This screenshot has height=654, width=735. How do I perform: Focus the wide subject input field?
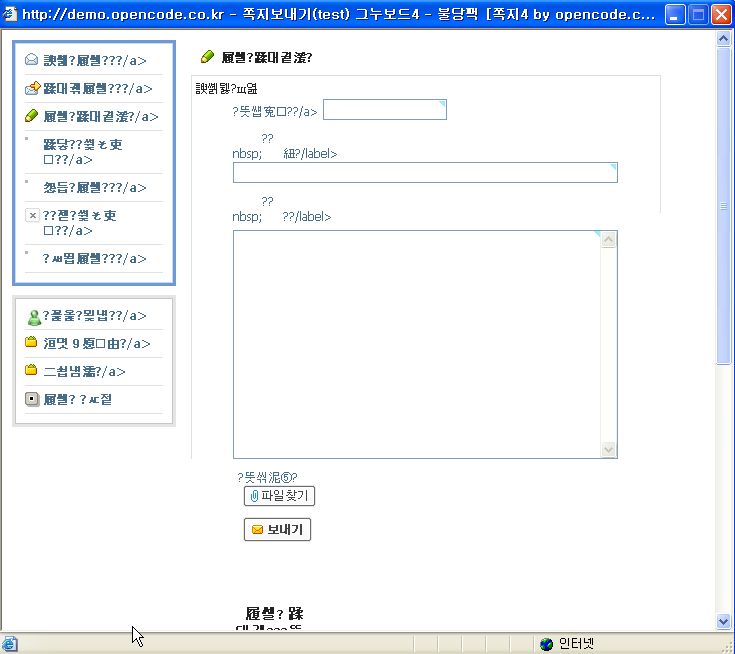[425, 173]
